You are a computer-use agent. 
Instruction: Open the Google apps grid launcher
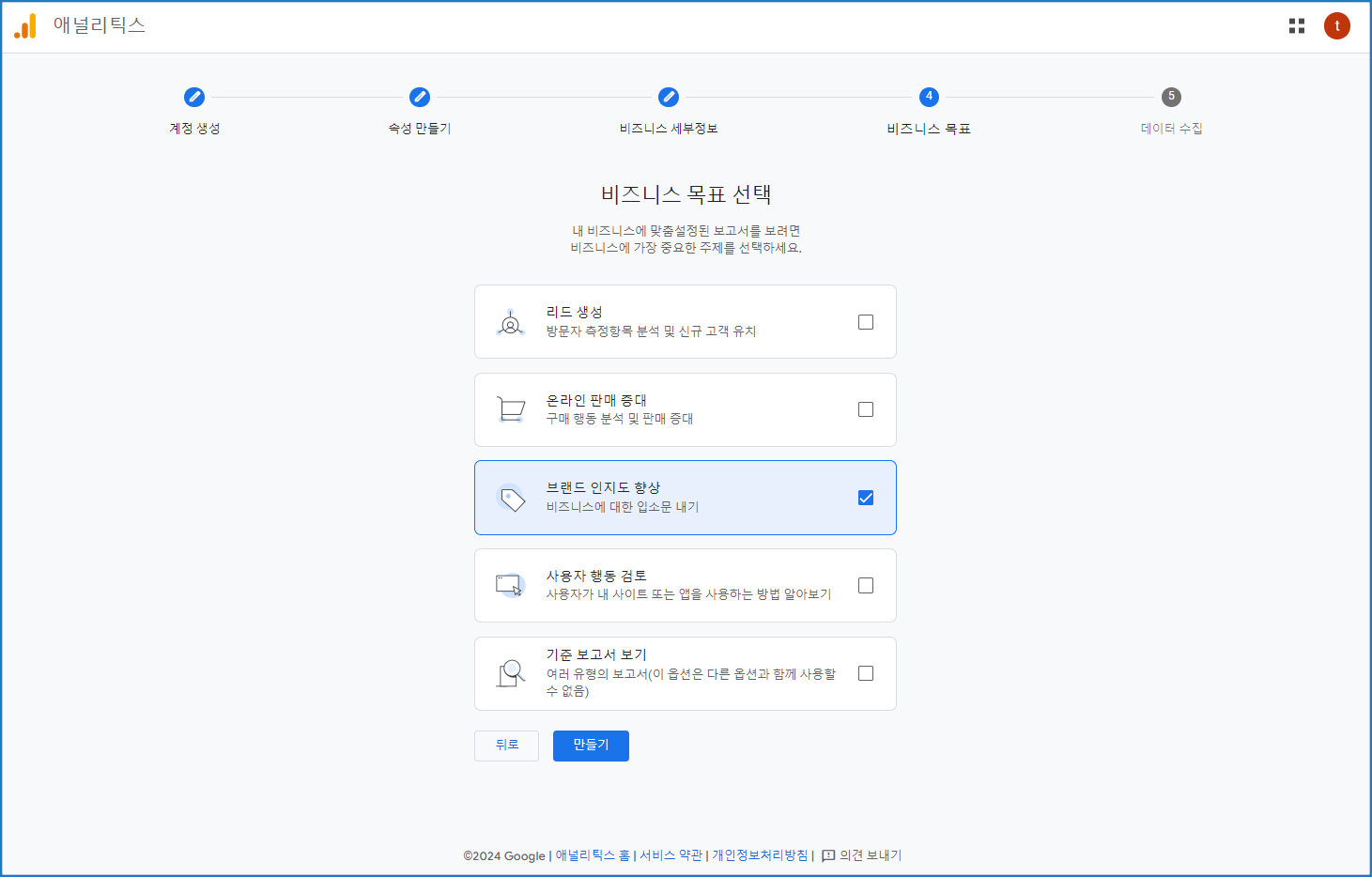pyautogui.click(x=1297, y=26)
